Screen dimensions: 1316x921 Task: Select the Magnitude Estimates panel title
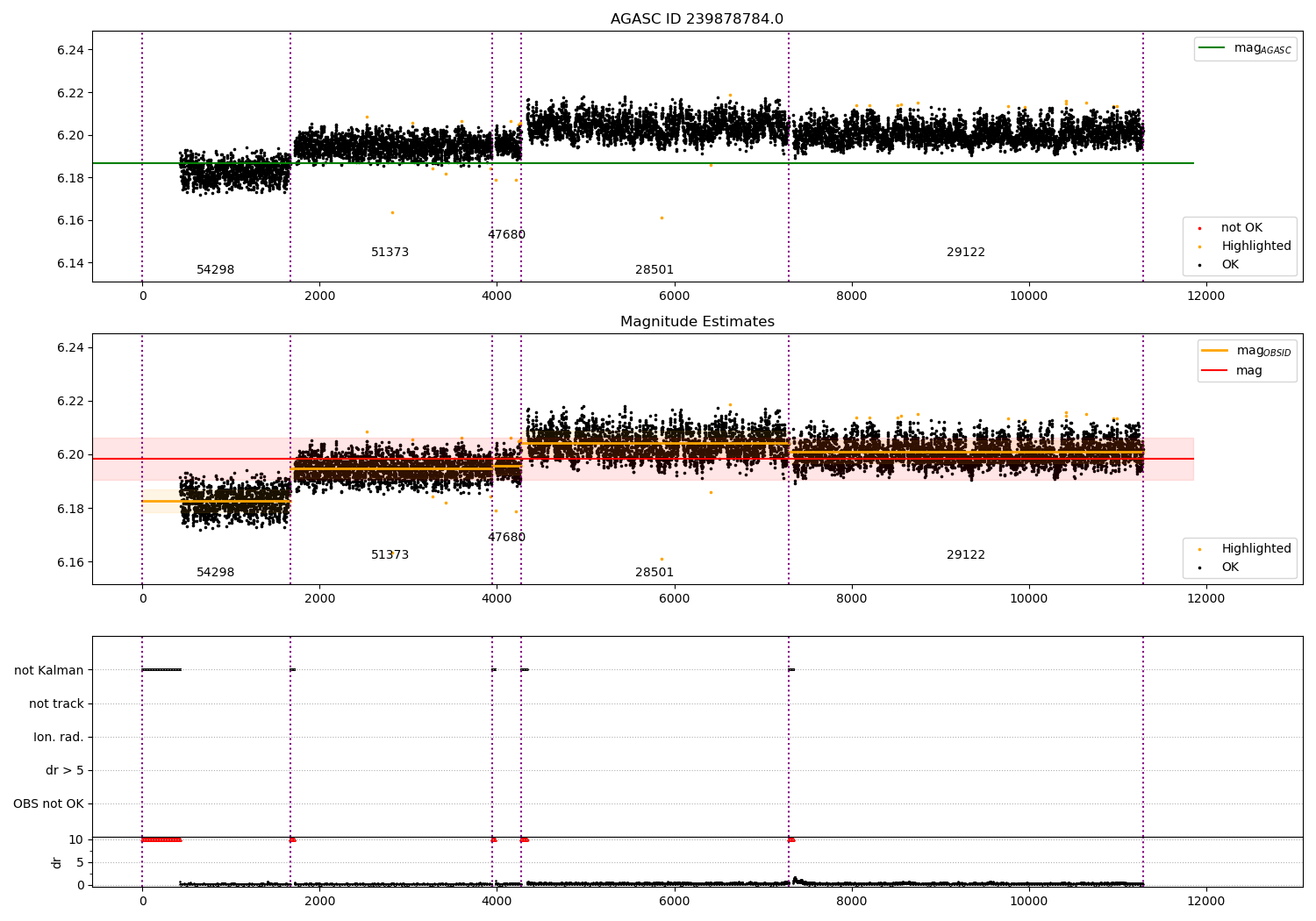(x=697, y=322)
